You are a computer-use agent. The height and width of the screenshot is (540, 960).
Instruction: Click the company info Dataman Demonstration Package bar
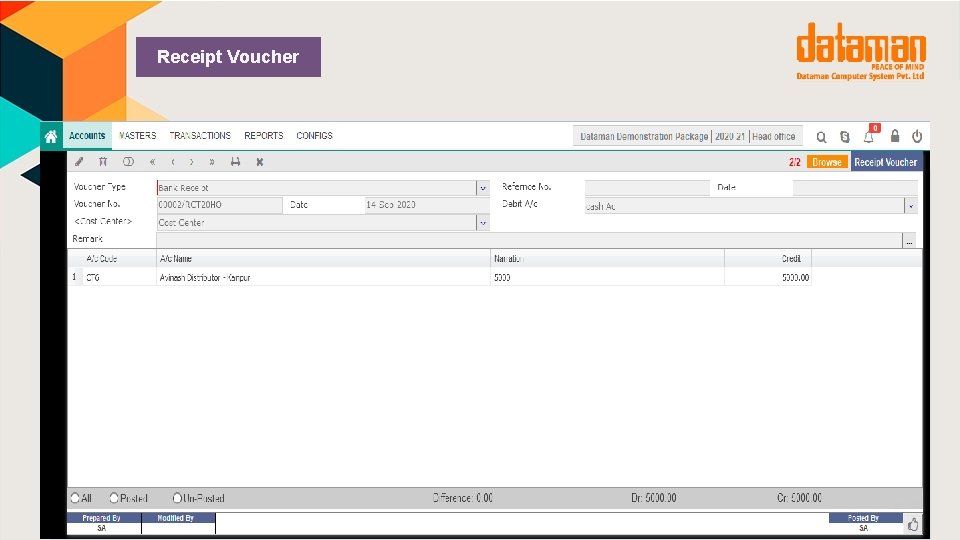click(x=688, y=137)
